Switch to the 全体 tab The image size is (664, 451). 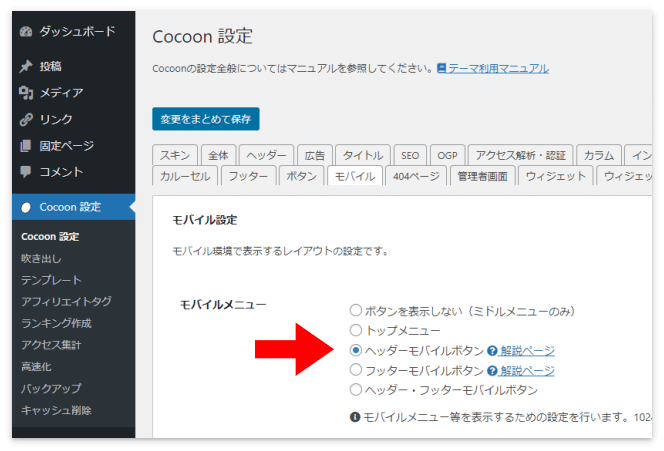218,155
